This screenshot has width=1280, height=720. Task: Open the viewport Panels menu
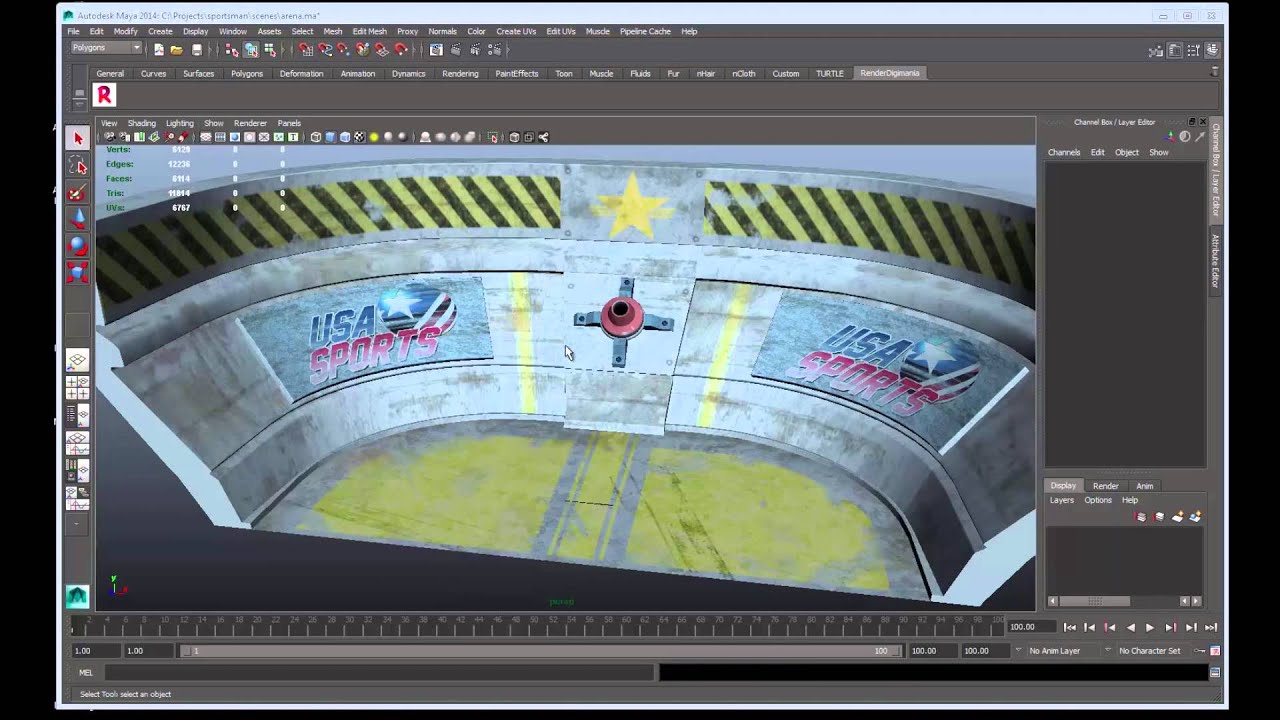289,123
